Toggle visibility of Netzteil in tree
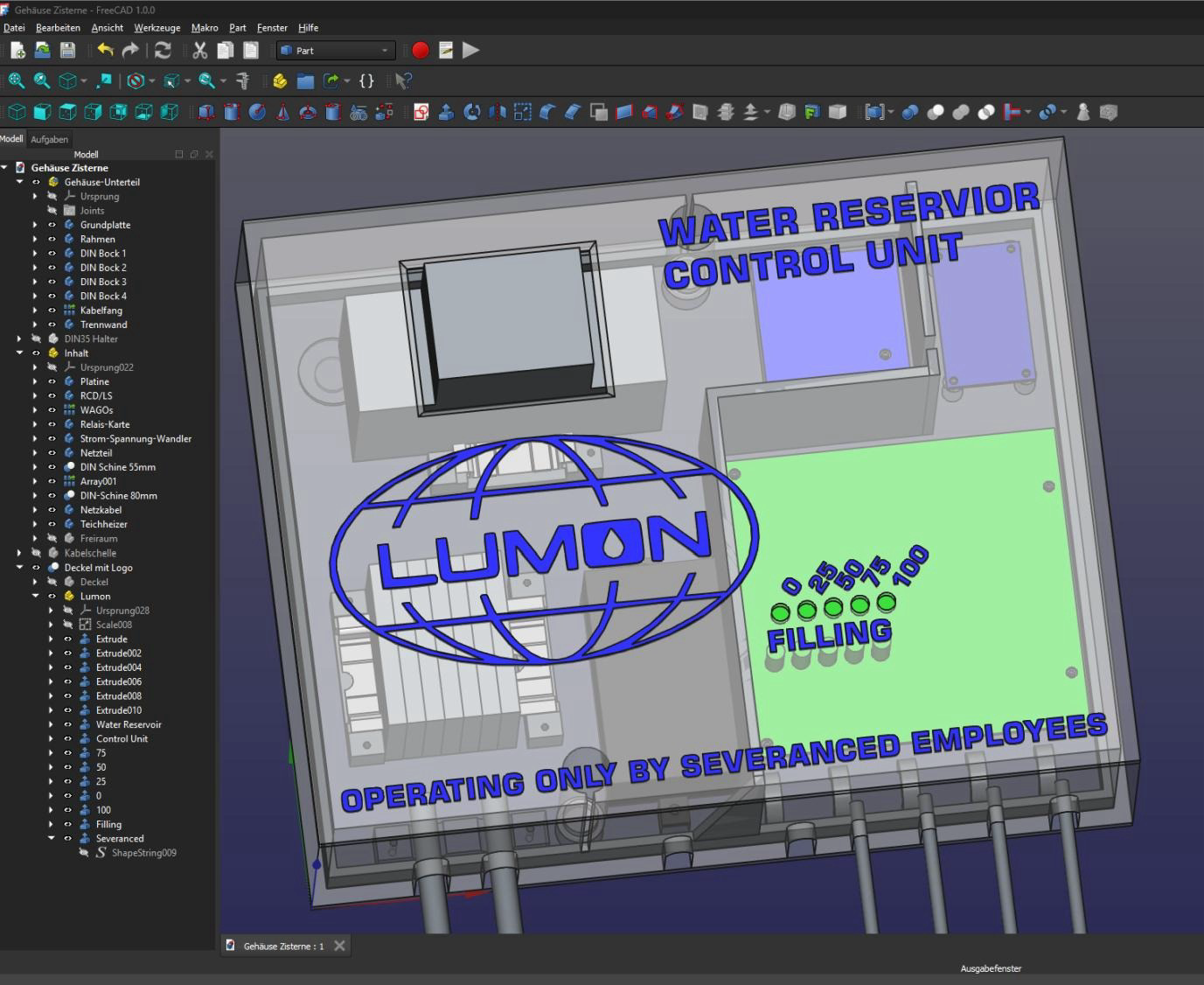The width and height of the screenshot is (1204, 985). tap(52, 453)
